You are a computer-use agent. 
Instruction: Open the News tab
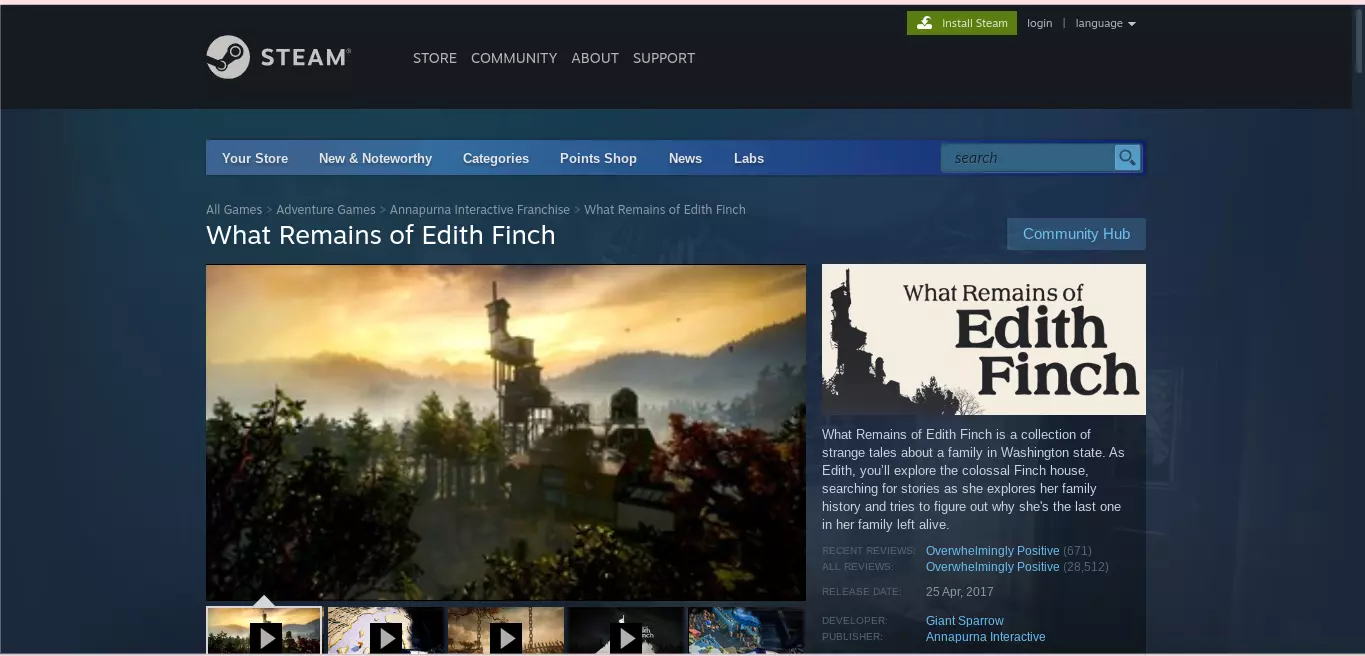[685, 158]
